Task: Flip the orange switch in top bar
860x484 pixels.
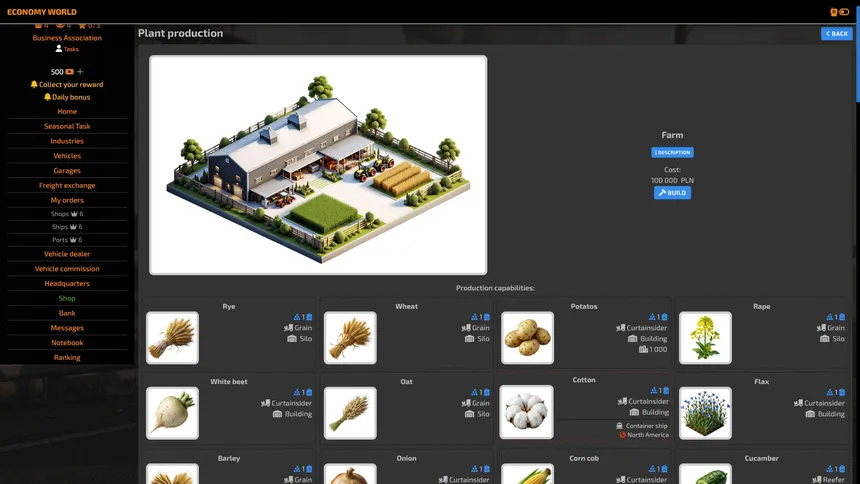Action: [844, 12]
